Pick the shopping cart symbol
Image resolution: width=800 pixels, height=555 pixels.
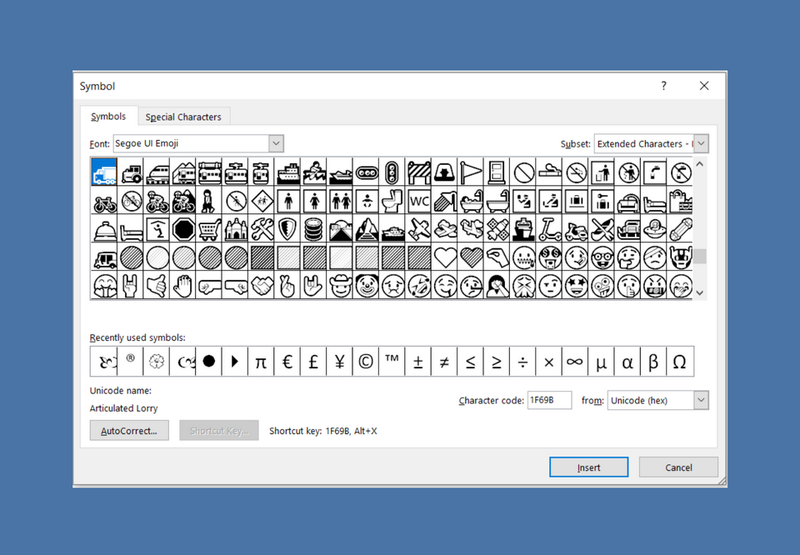pyautogui.click(x=209, y=230)
